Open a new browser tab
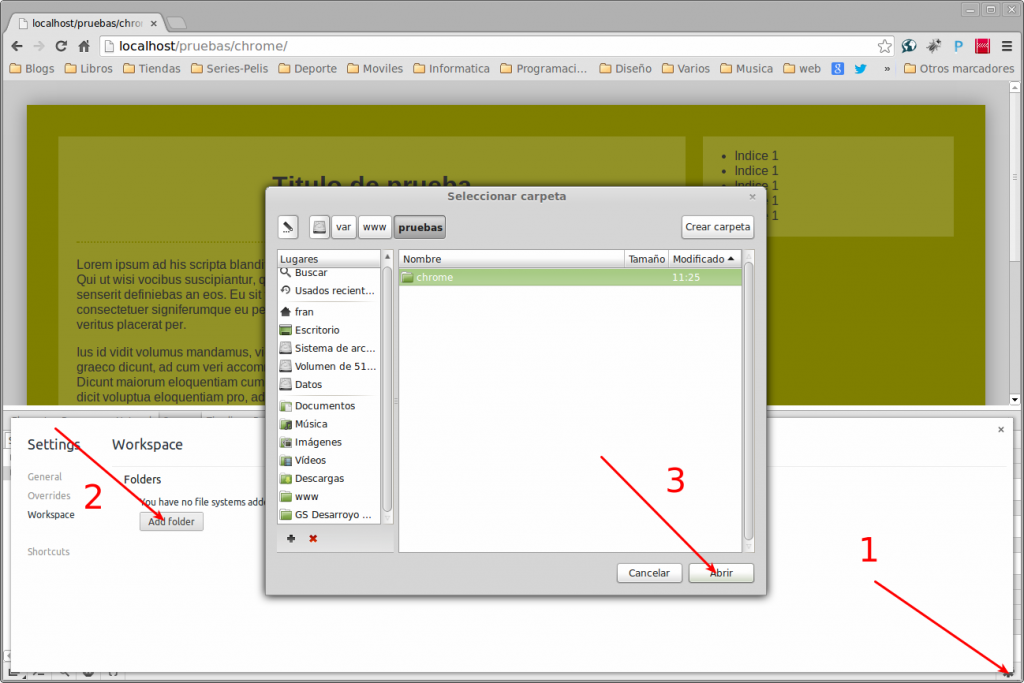Screen dimensions: 1024x683 point(176,24)
